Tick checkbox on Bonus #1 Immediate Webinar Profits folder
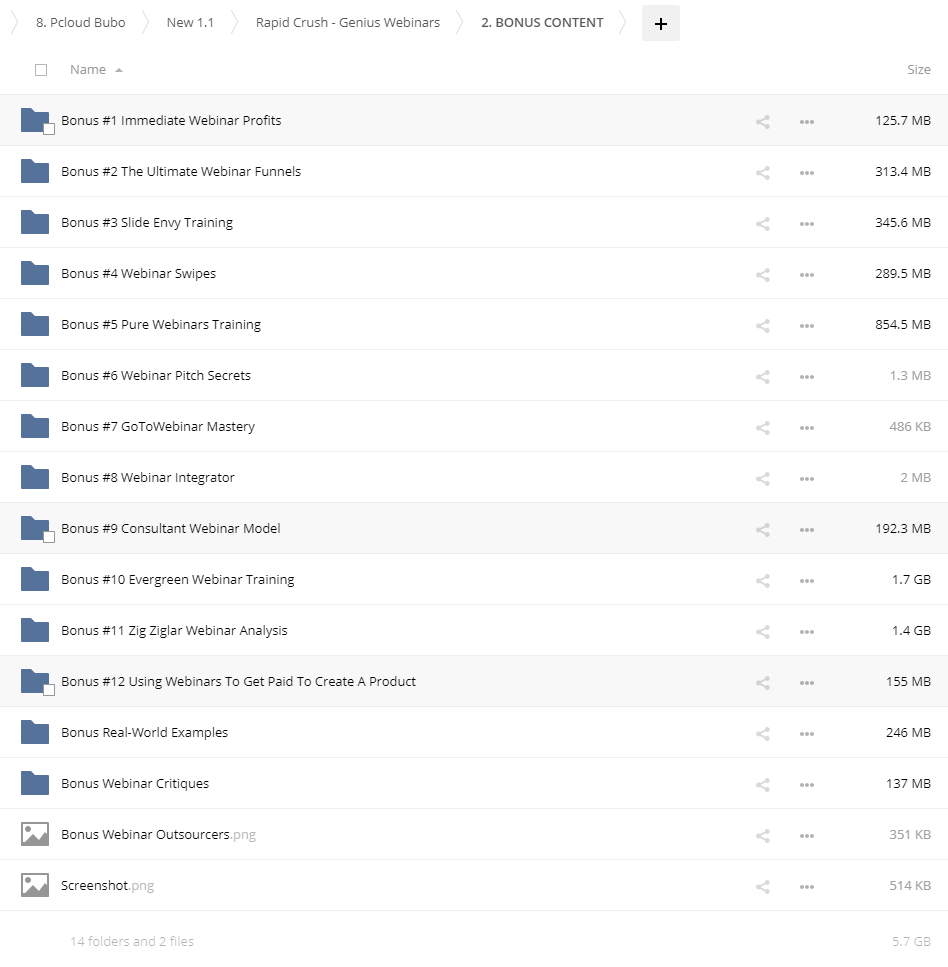The height and width of the screenshot is (967, 948). click(48, 129)
